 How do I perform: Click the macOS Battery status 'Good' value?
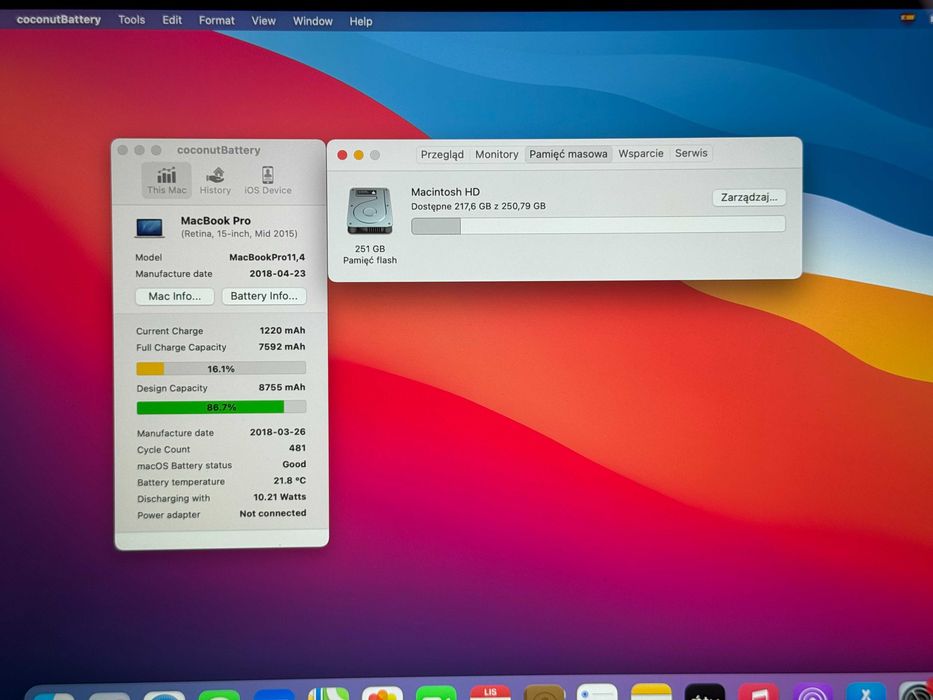coord(295,464)
